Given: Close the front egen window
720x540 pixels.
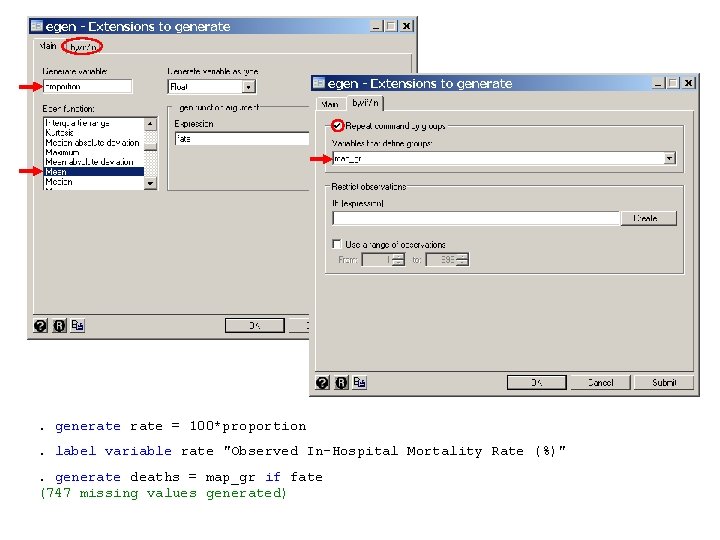Looking at the screenshot, I should point(688,83).
